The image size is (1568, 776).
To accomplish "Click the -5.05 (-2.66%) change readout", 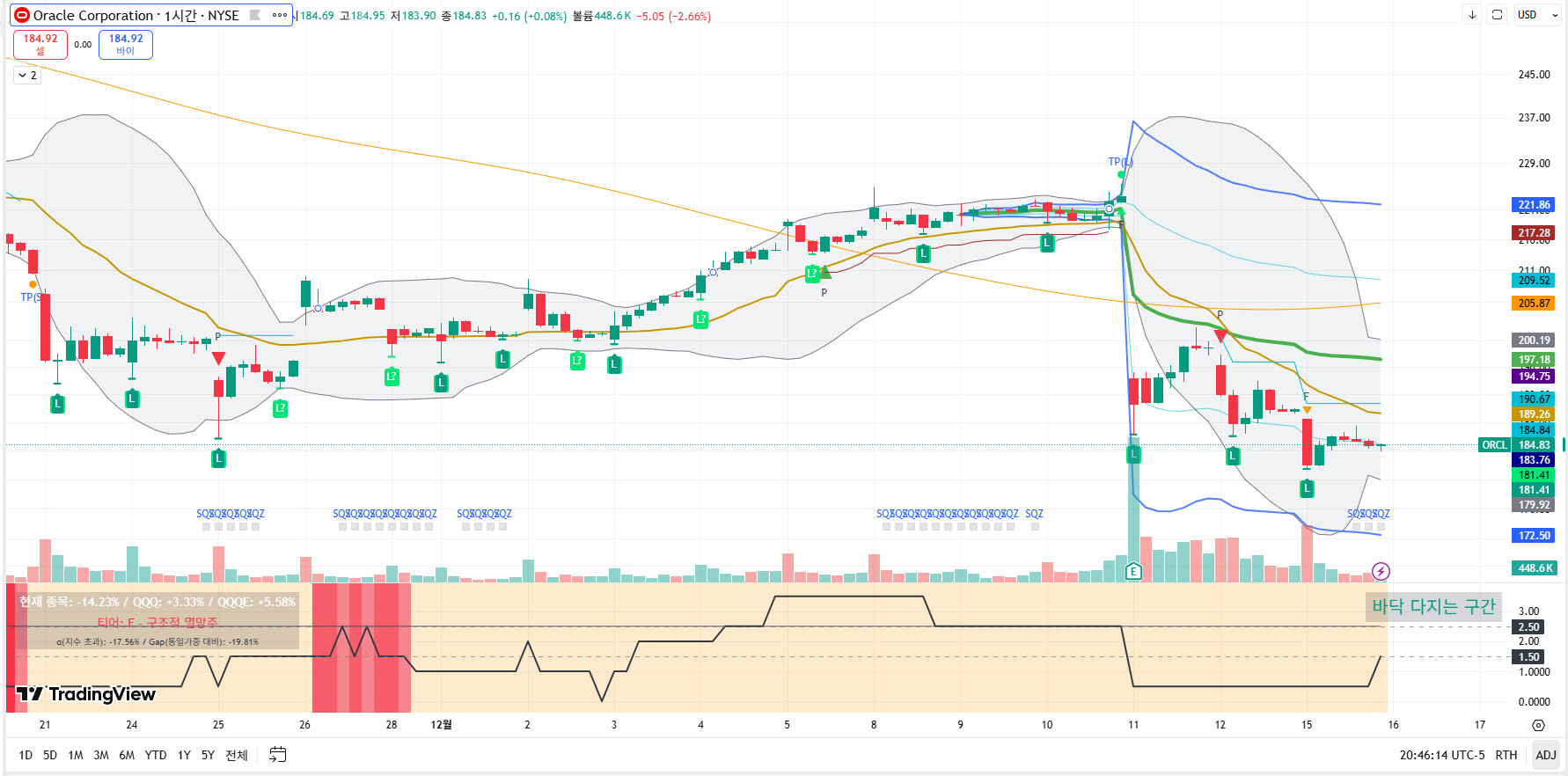I will 673,16.
